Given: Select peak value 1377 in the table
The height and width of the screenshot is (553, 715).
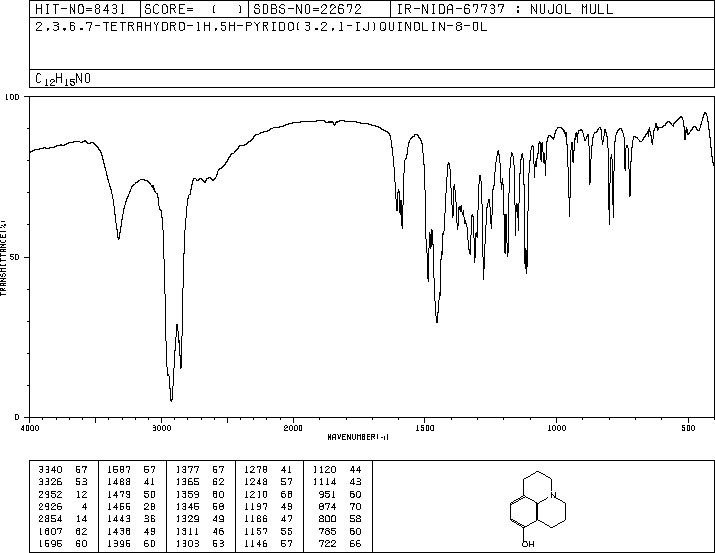Looking at the screenshot, I should [x=187, y=470].
